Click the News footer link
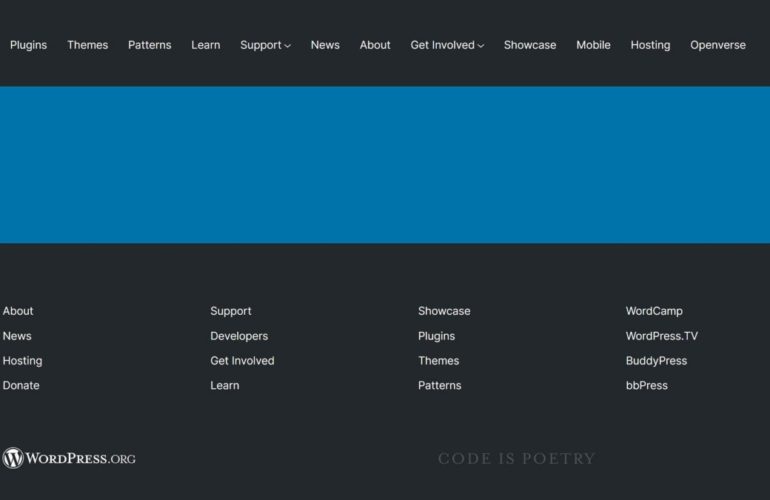This screenshot has width=770, height=500. click(17, 336)
